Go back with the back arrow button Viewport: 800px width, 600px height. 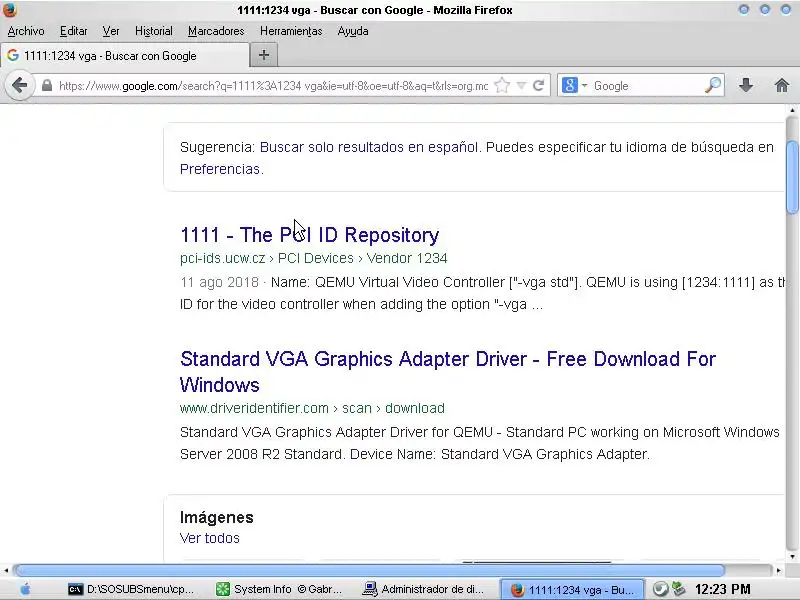click(19, 85)
